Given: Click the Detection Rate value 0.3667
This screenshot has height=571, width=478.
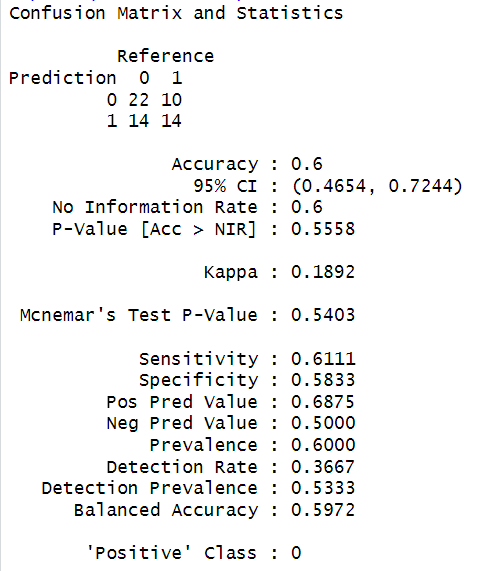Looking at the screenshot, I should click(x=323, y=467).
